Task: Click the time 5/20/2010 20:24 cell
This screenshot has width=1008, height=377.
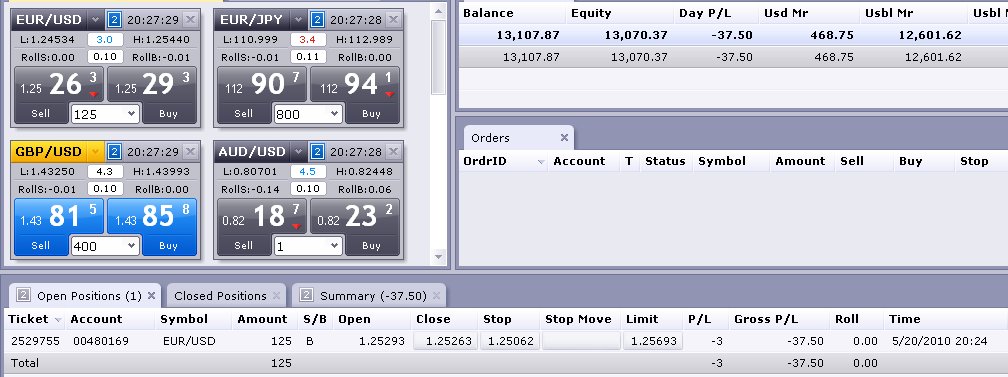Action: pyautogui.click(x=939, y=341)
